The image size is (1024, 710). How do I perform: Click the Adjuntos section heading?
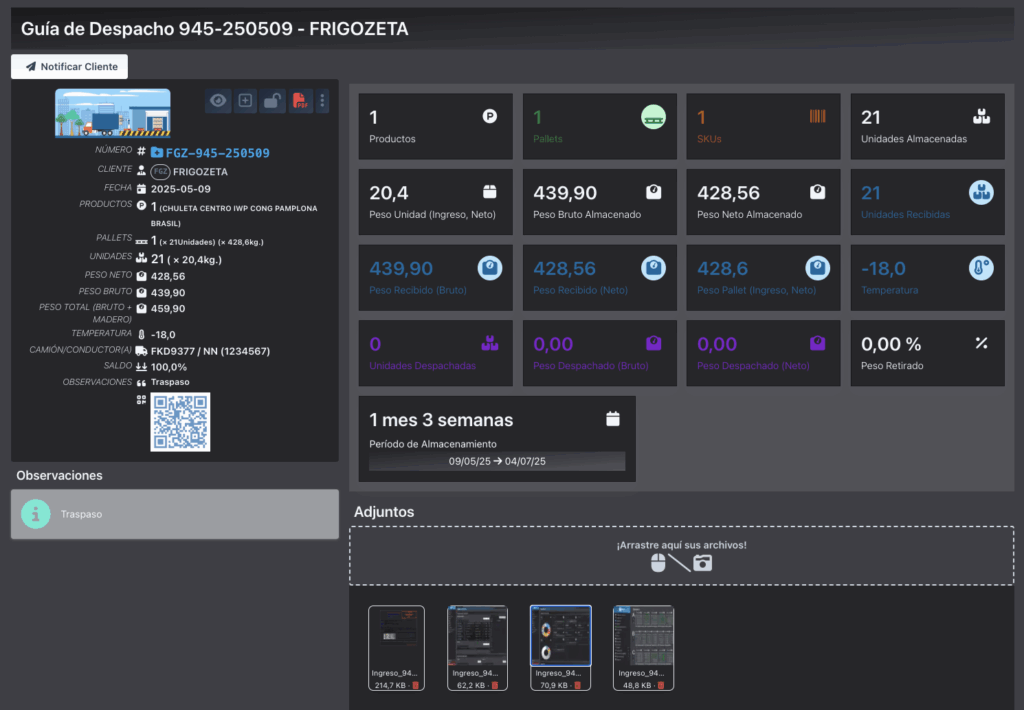[384, 512]
